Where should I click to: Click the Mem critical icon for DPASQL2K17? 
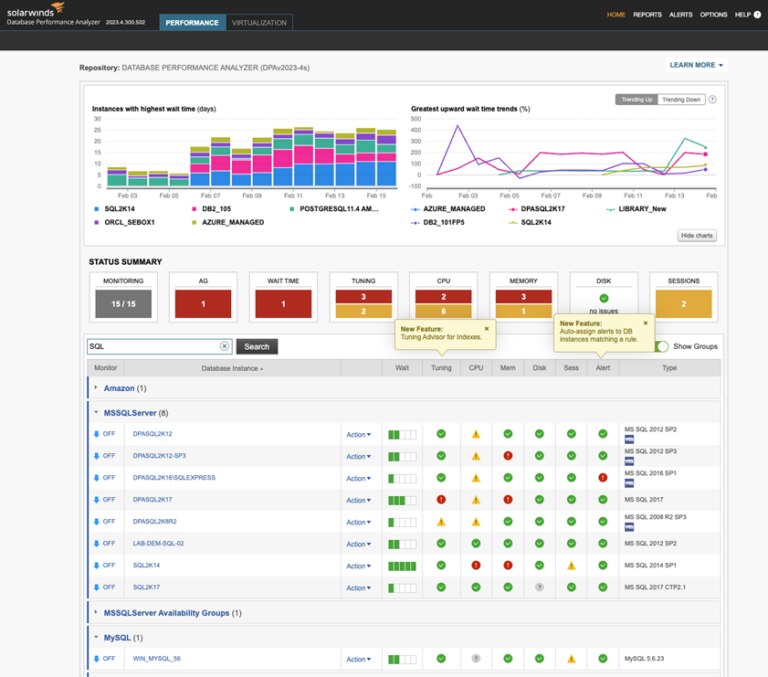click(x=508, y=500)
